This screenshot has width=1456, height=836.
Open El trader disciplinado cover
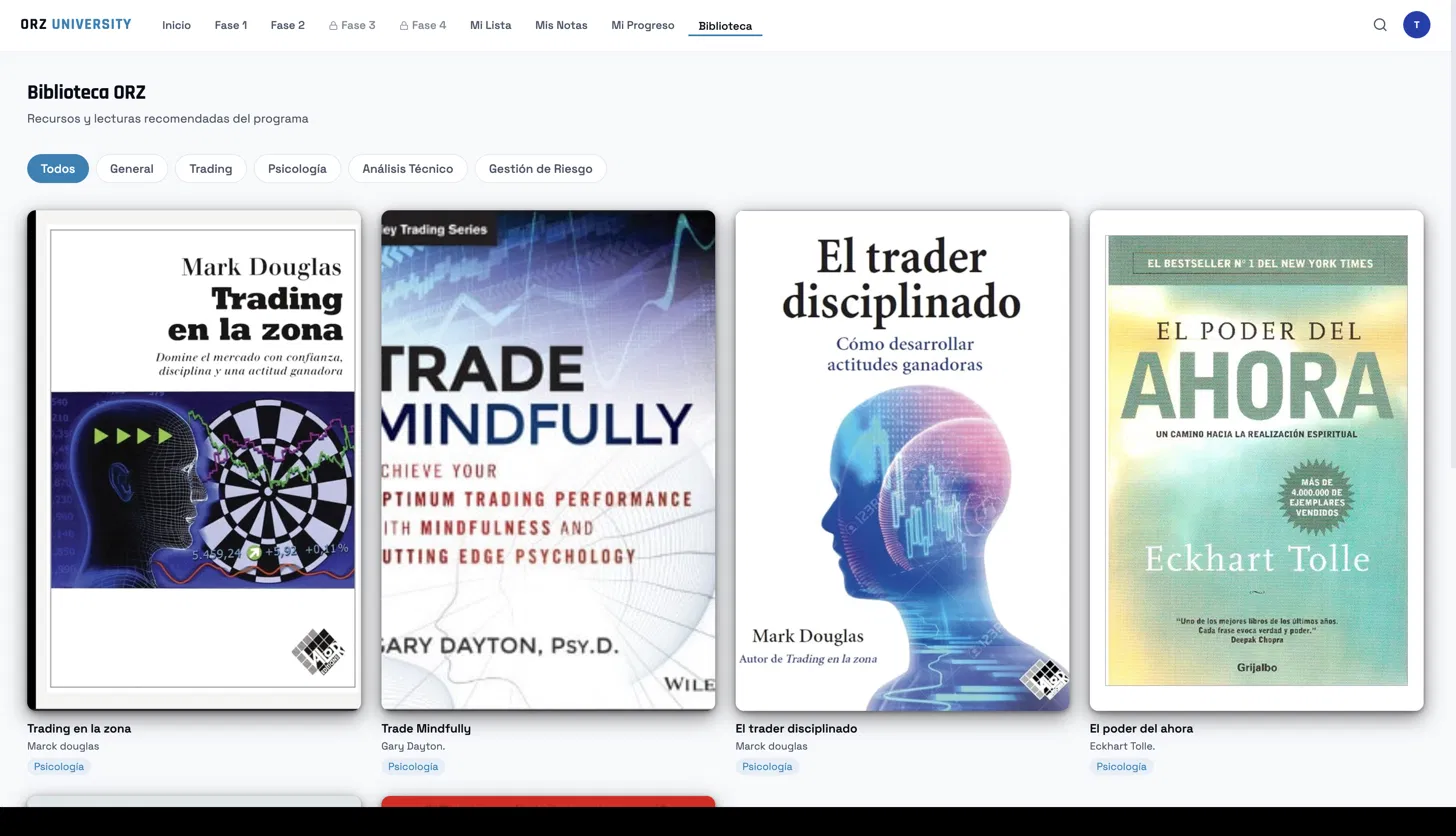[902, 460]
